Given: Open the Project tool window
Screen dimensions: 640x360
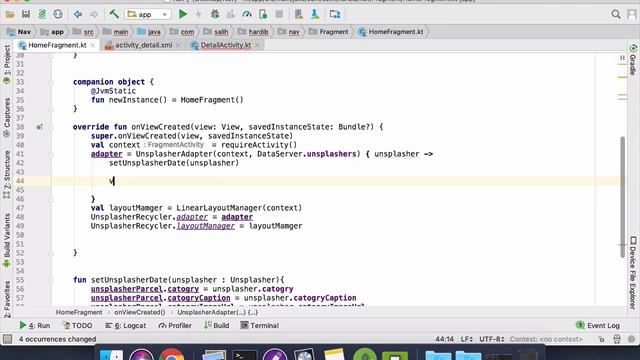Looking at the screenshot, I should click(x=7, y=64).
